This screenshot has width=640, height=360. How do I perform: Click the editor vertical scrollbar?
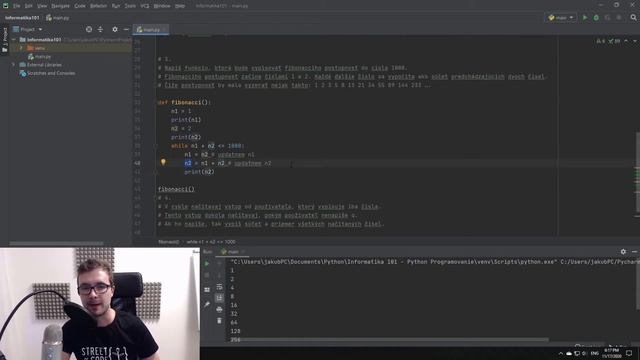(x=638, y=172)
